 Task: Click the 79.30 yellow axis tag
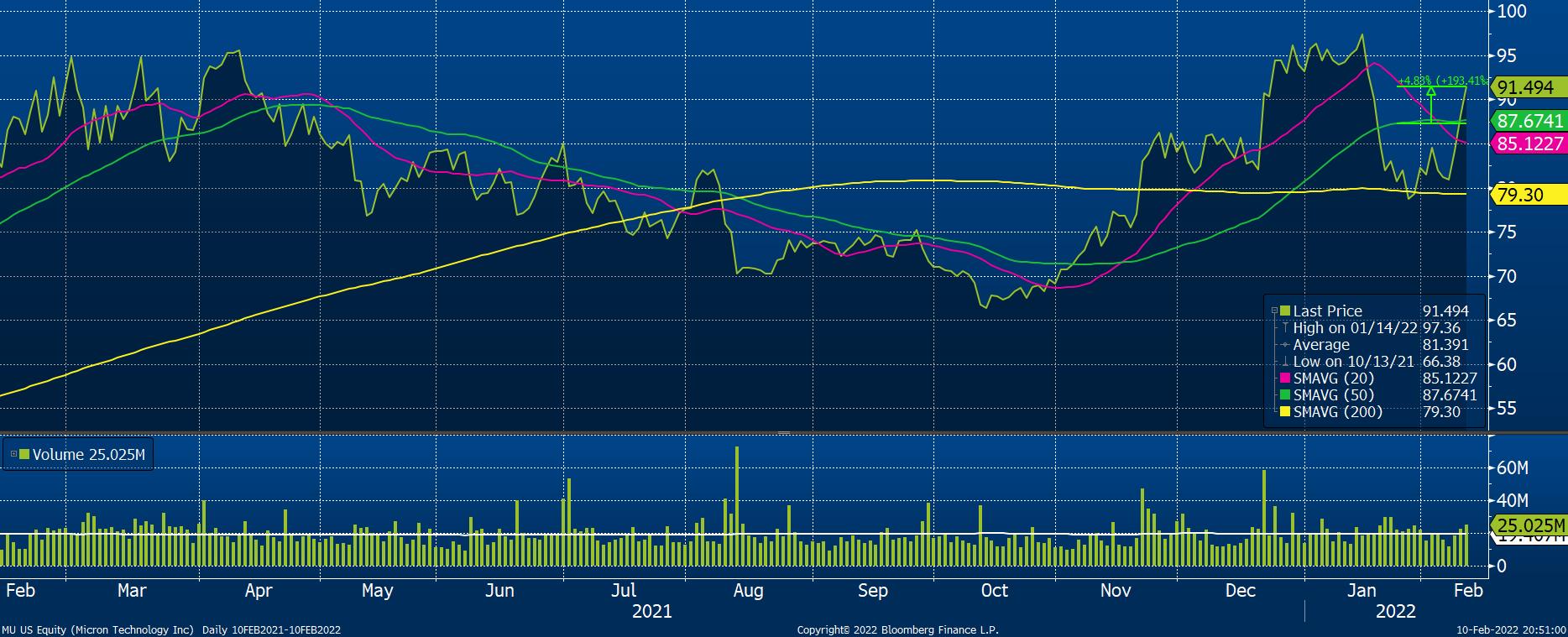pos(1529,195)
